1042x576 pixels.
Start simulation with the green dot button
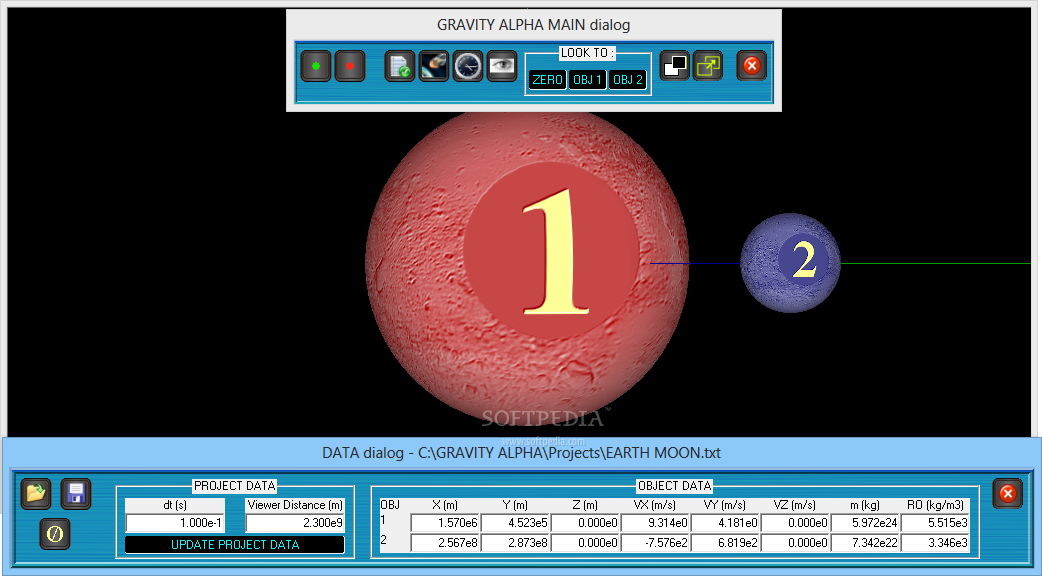point(316,66)
